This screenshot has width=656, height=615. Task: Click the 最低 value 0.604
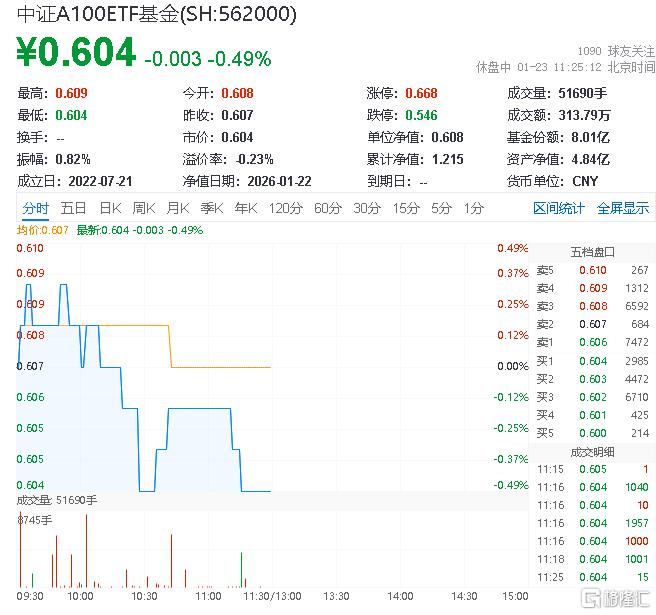(72, 115)
